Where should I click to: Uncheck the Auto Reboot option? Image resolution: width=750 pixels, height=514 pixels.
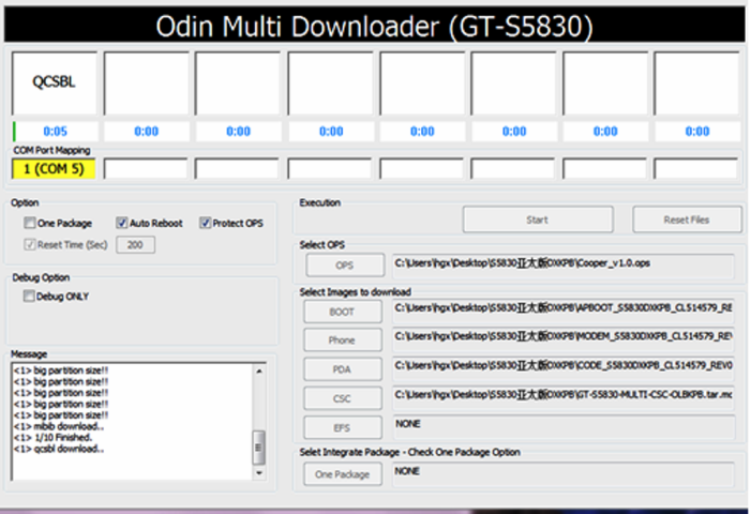tap(121, 223)
